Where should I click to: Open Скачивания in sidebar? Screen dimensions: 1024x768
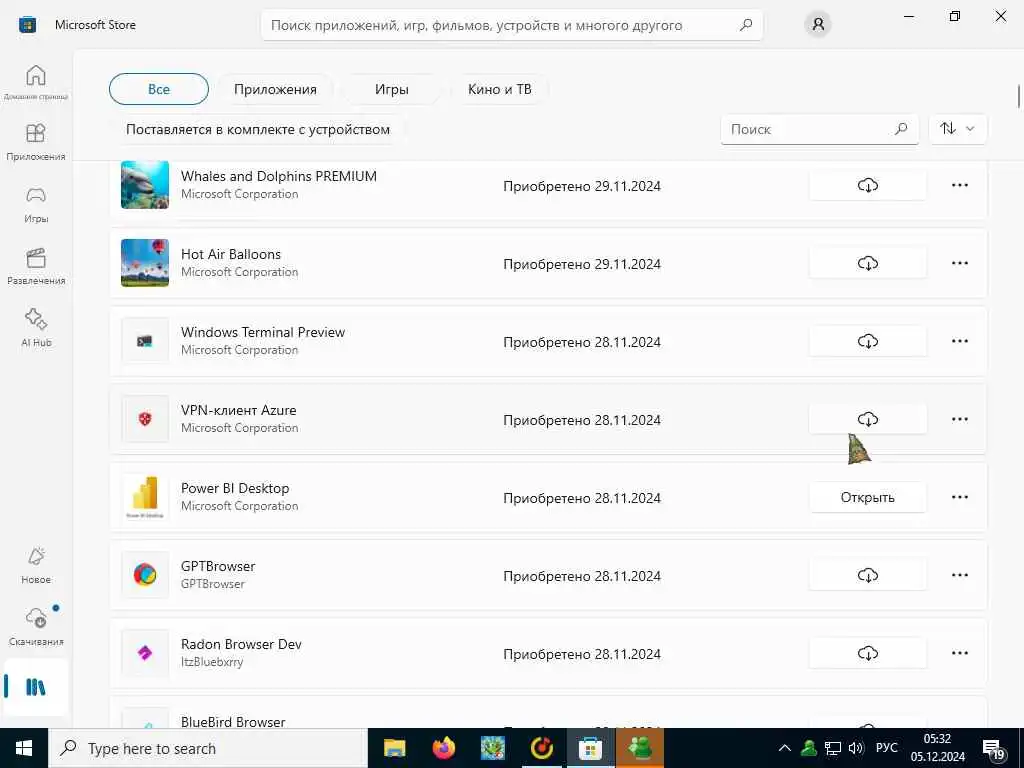36,626
